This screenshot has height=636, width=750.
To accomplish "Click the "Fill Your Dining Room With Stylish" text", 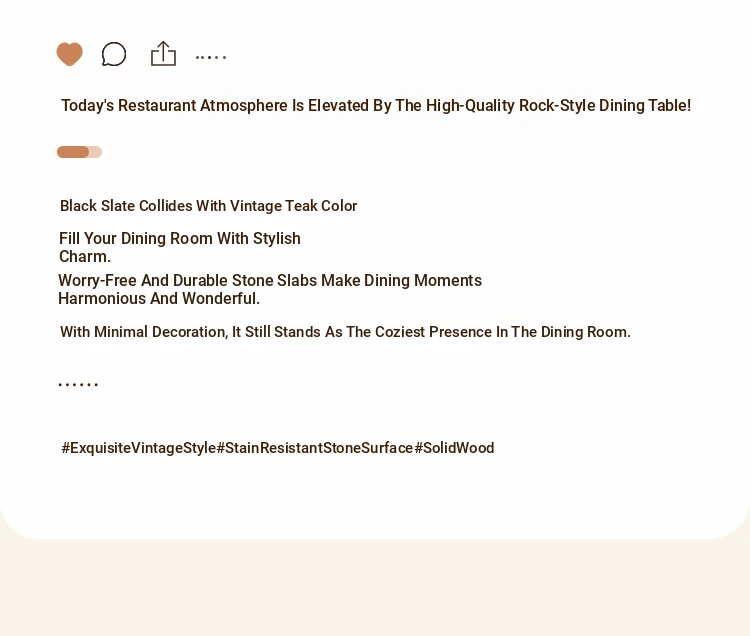I will pyautogui.click(x=180, y=238).
